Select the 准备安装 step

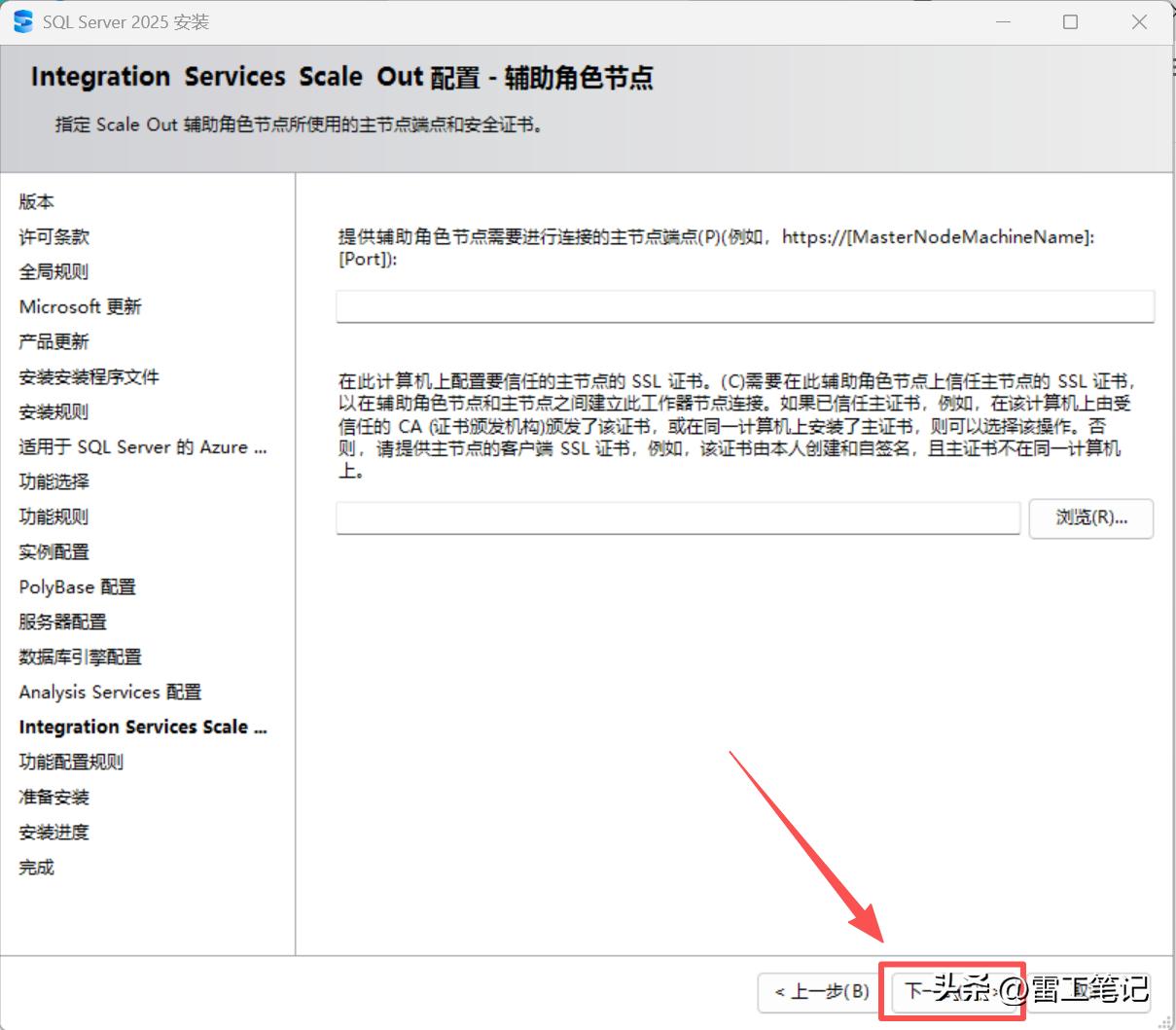tap(54, 797)
